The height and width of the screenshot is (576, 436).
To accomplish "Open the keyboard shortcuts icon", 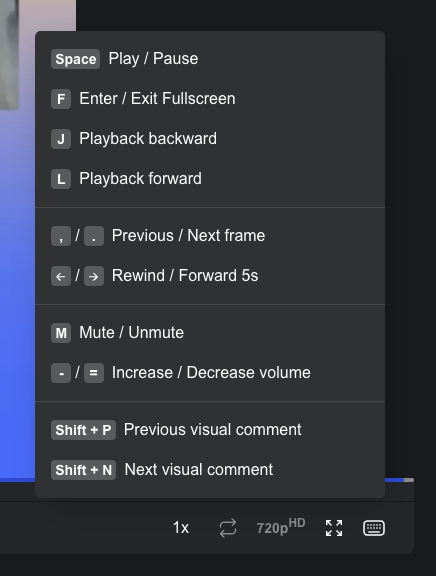I will pos(374,528).
